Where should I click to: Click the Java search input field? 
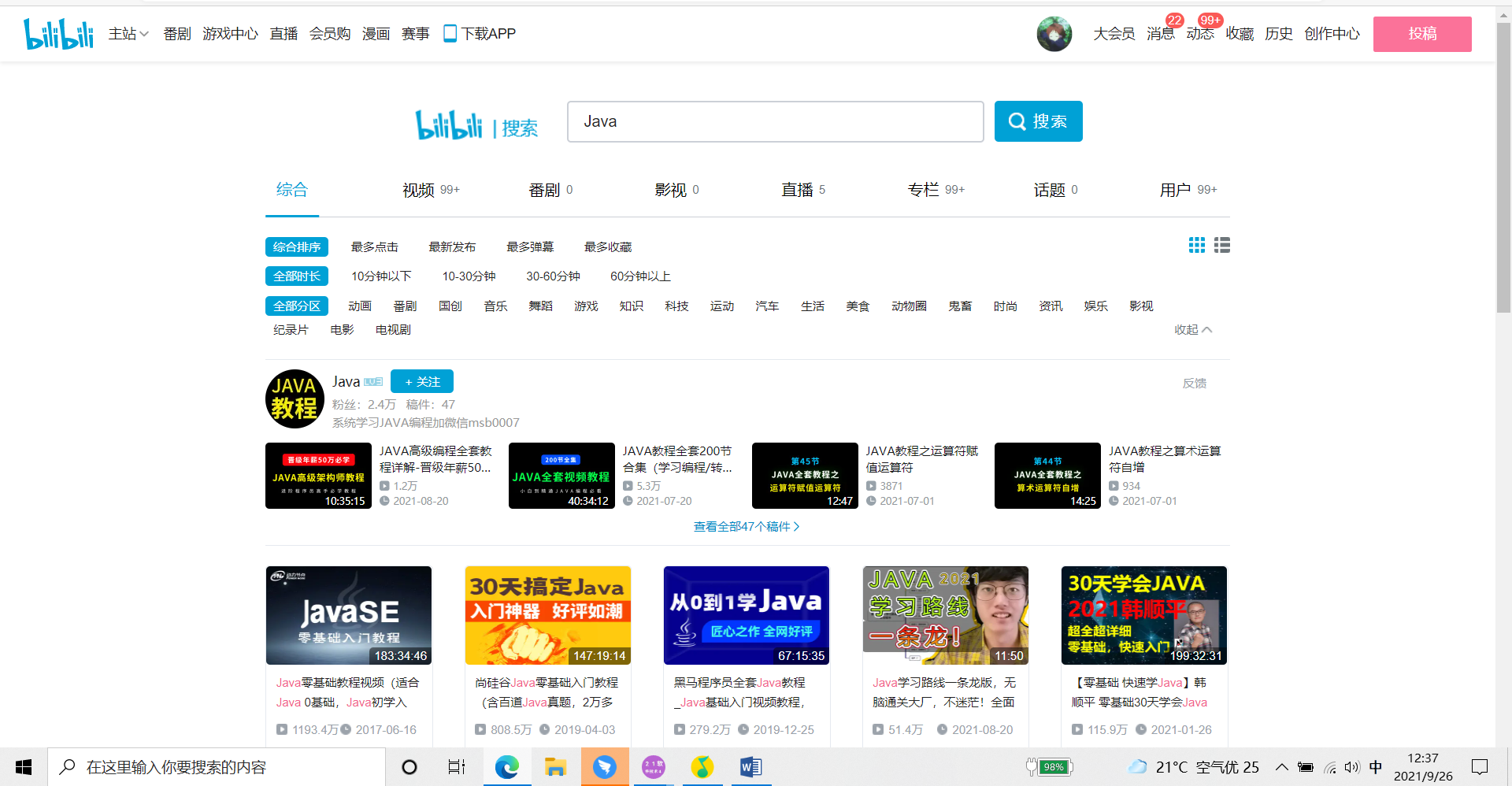click(x=776, y=121)
